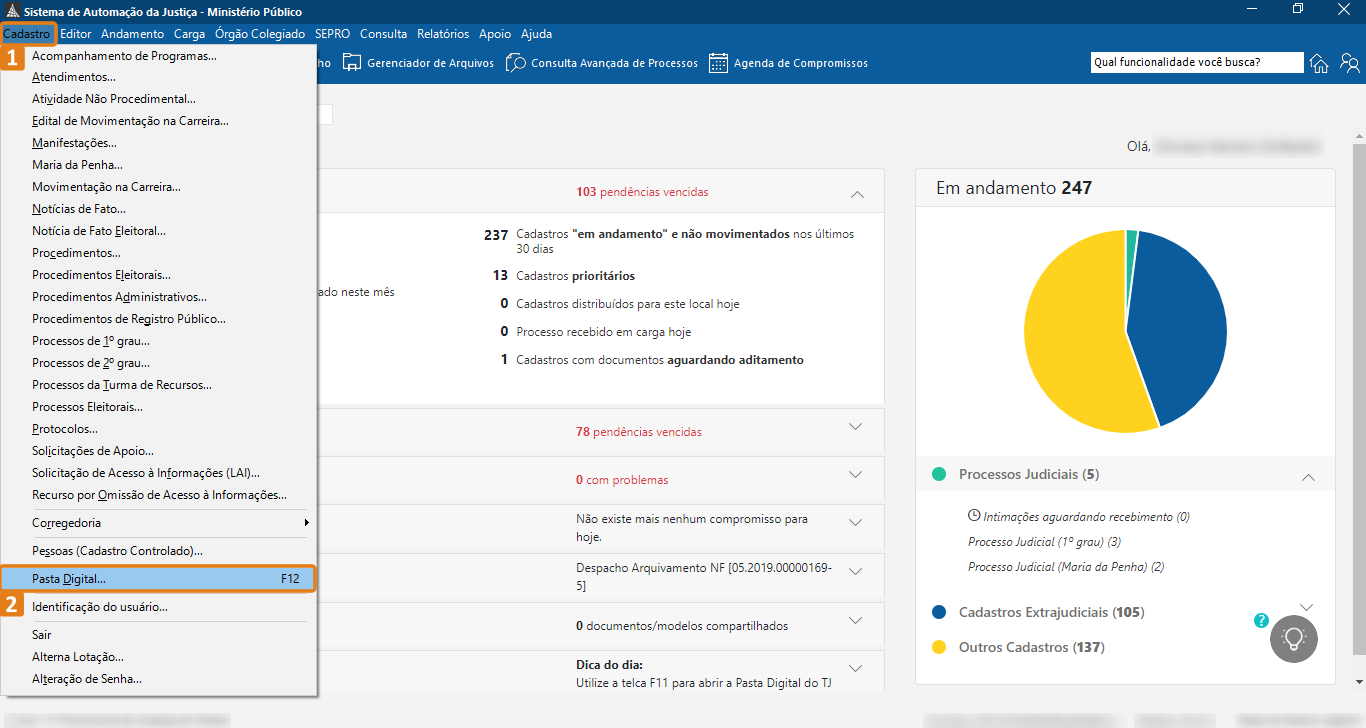Image resolution: width=1366 pixels, height=728 pixels.
Task: Open the Relatórios menu
Action: (x=443, y=34)
